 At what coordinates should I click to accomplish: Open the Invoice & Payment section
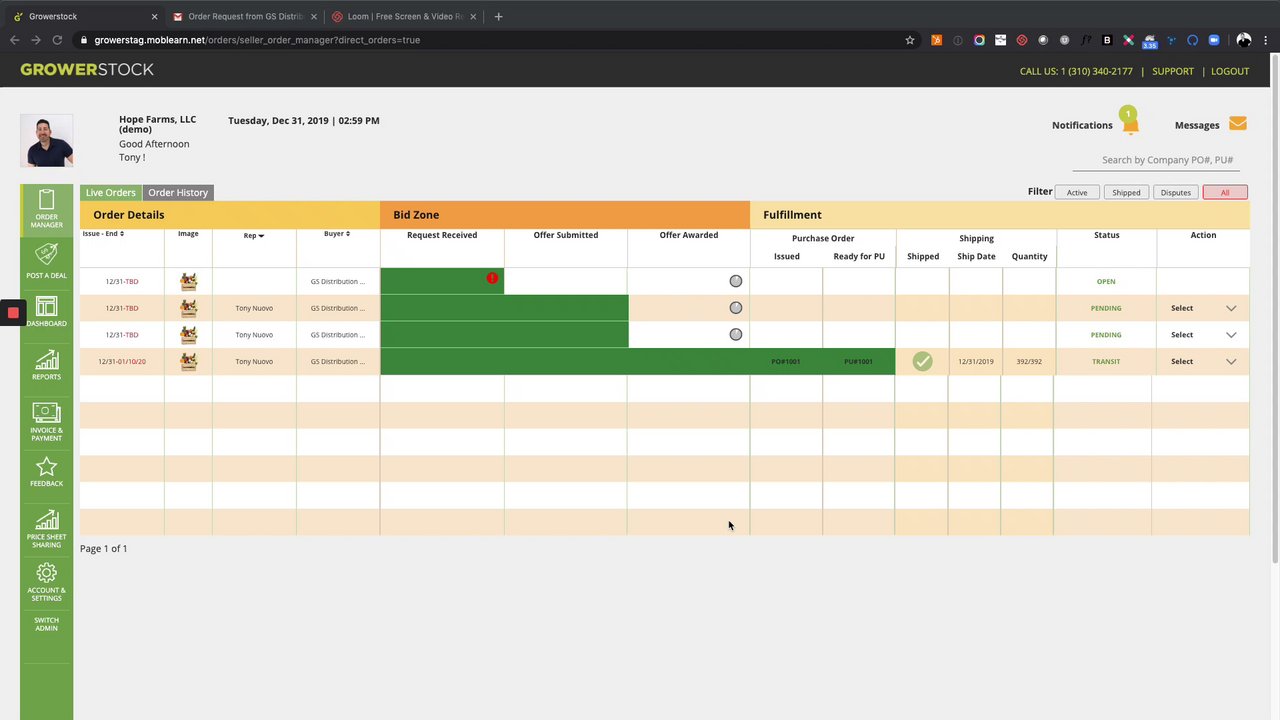point(46,422)
